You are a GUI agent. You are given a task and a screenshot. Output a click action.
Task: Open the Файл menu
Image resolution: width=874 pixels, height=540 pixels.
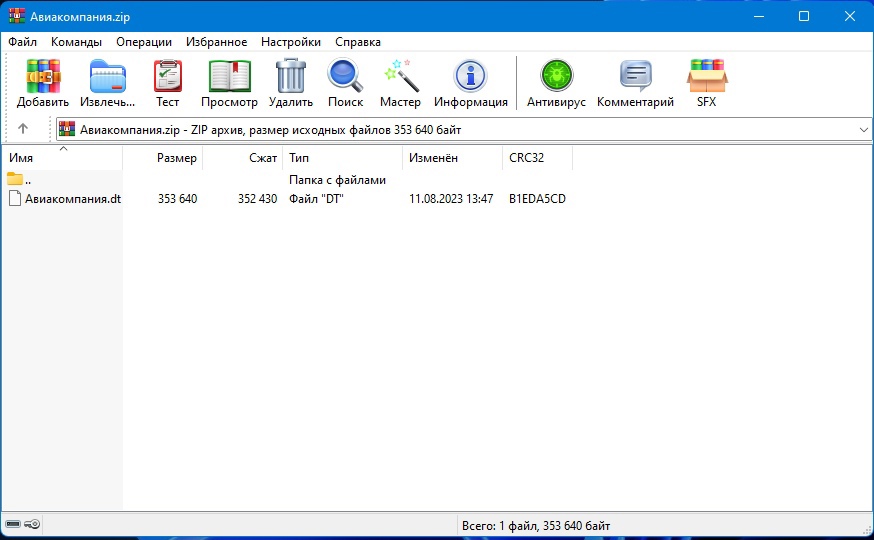22,42
